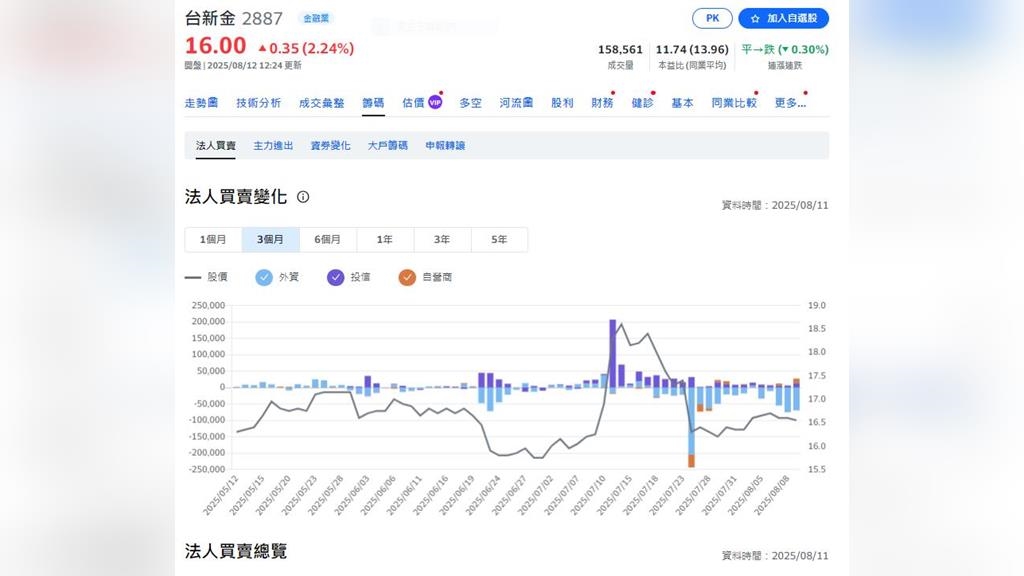The image size is (1024, 576).
Task: Select the 大戶籌碼 sub-tab
Action: (387, 146)
